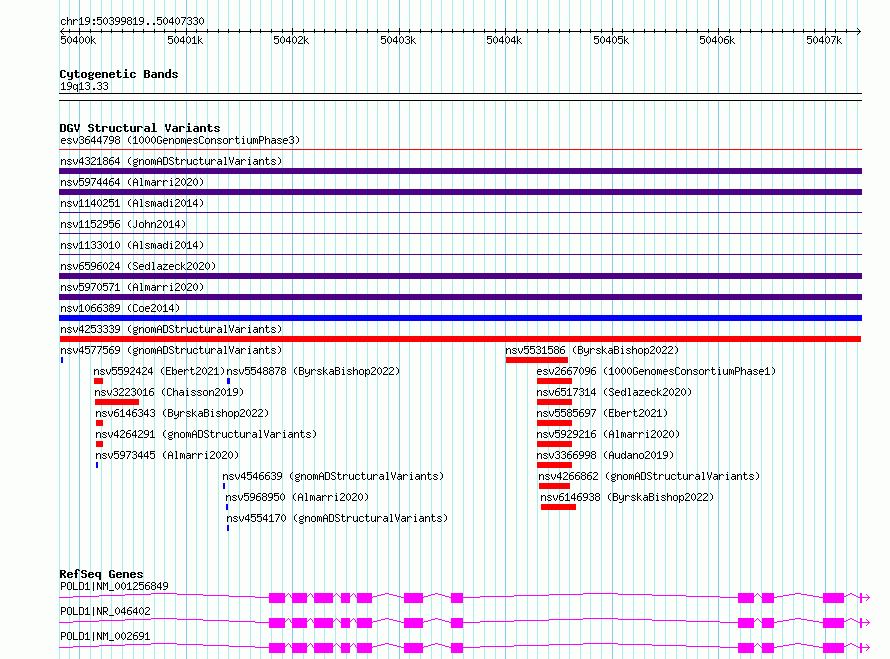Screen dimensions: 890x659
Task: Select nsv3223016 (Chaisson2019) label
Action: point(169,392)
